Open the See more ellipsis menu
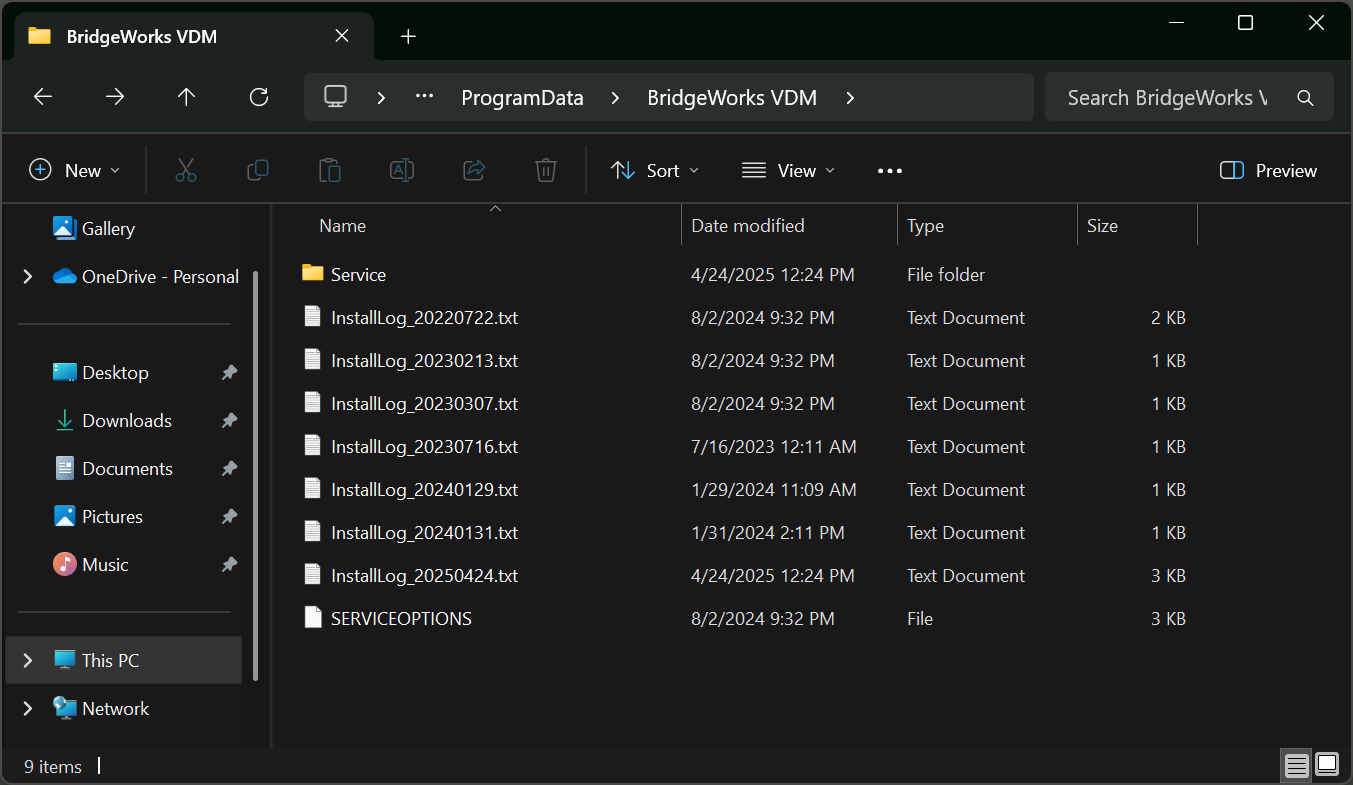Image resolution: width=1353 pixels, height=785 pixels. pos(890,171)
